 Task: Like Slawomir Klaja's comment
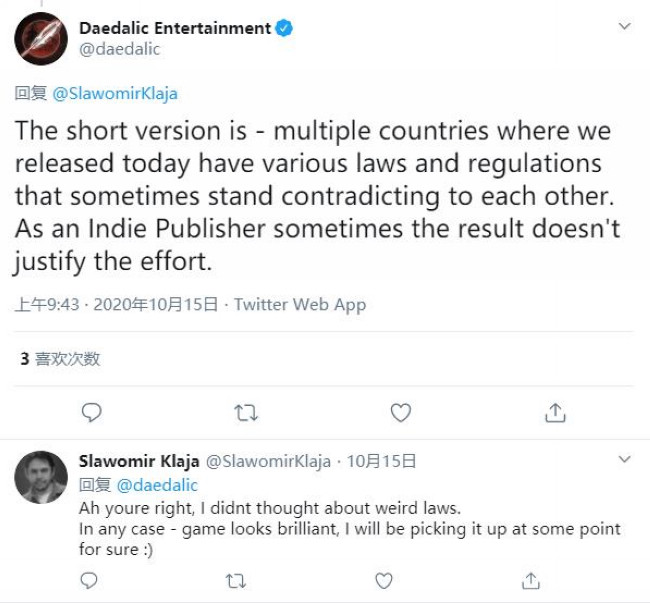tap(383, 580)
